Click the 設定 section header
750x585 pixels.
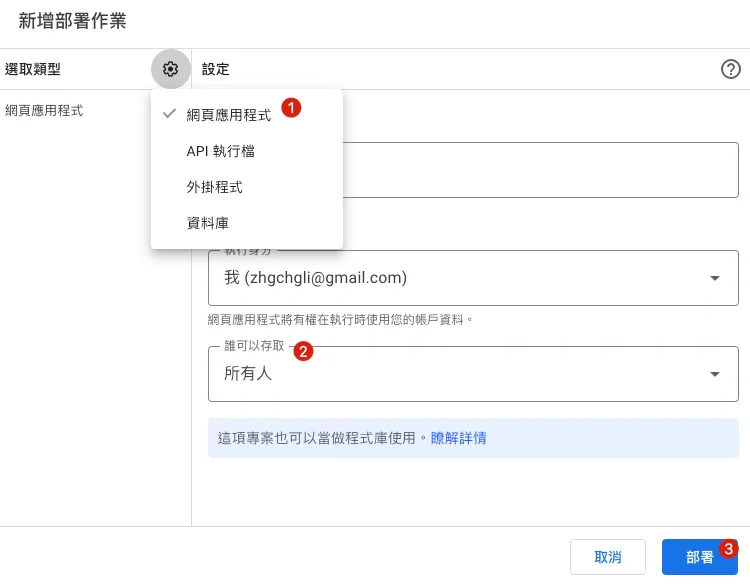tap(215, 69)
